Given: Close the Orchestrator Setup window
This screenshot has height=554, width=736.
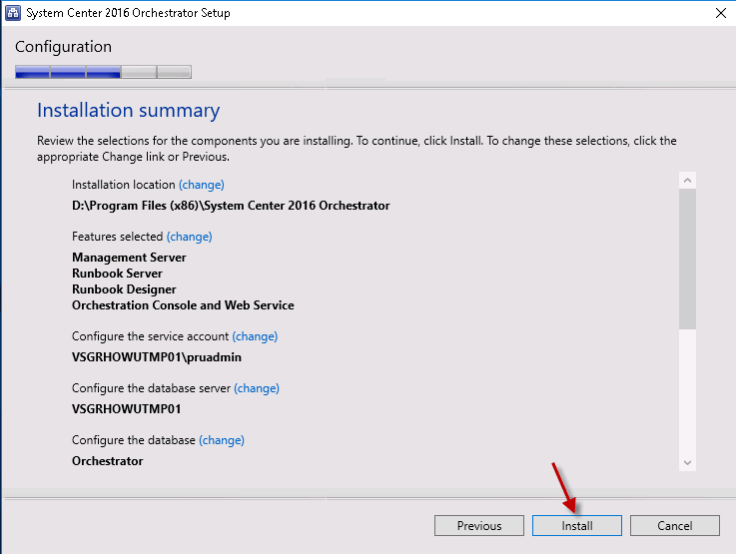Looking at the screenshot, I should pyautogui.click(x=720, y=13).
